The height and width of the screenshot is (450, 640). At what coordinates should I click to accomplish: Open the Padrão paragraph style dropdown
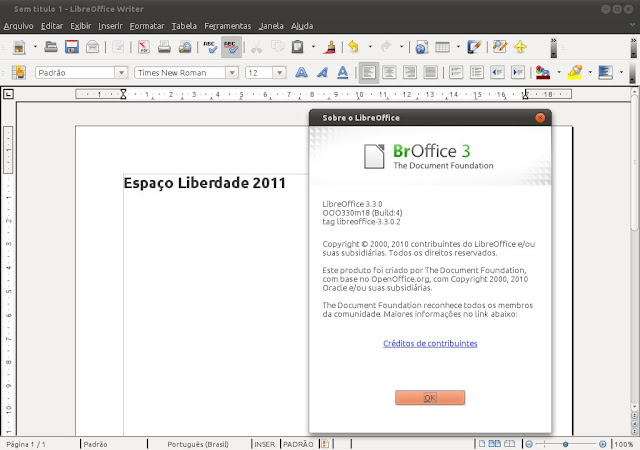point(121,73)
